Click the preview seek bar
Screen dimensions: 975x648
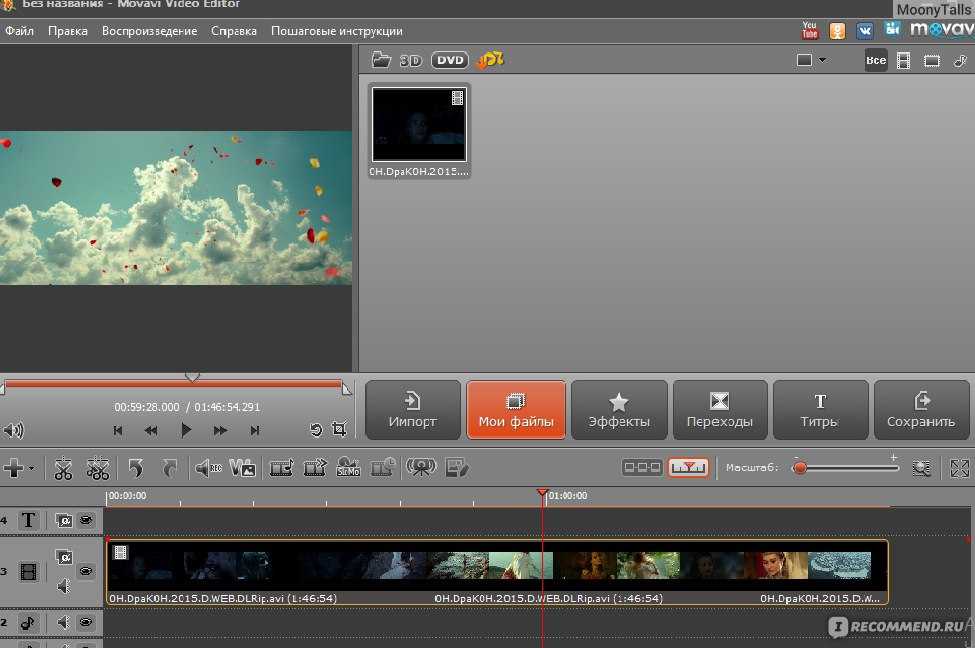point(173,384)
